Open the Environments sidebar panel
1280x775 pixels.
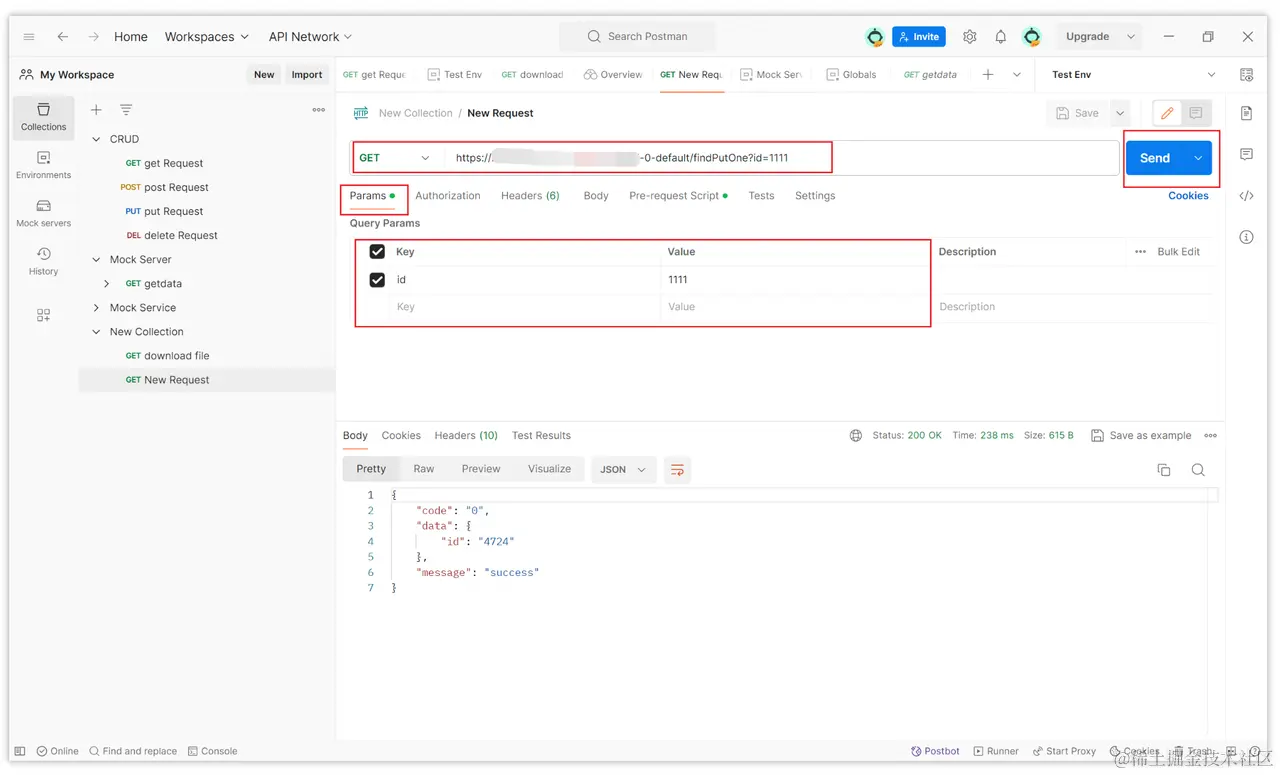tap(43, 164)
